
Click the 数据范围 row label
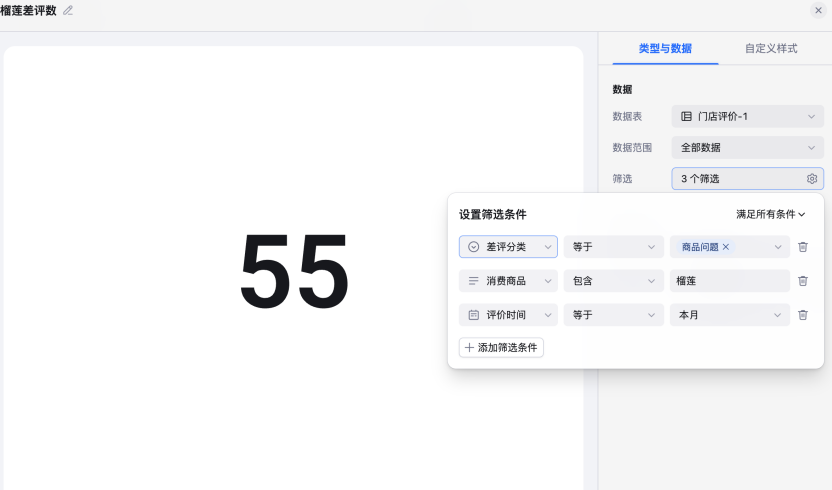(x=632, y=148)
